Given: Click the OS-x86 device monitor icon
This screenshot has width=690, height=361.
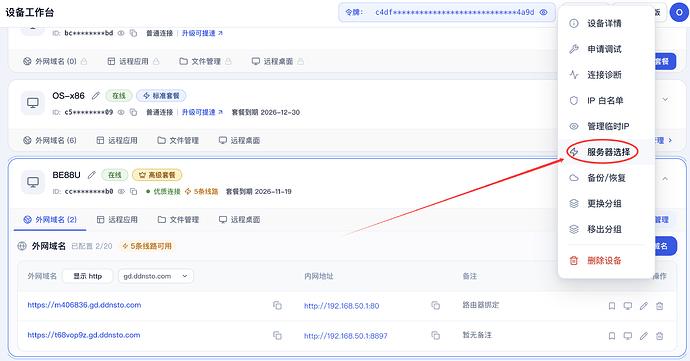Looking at the screenshot, I should pyautogui.click(x=33, y=103).
